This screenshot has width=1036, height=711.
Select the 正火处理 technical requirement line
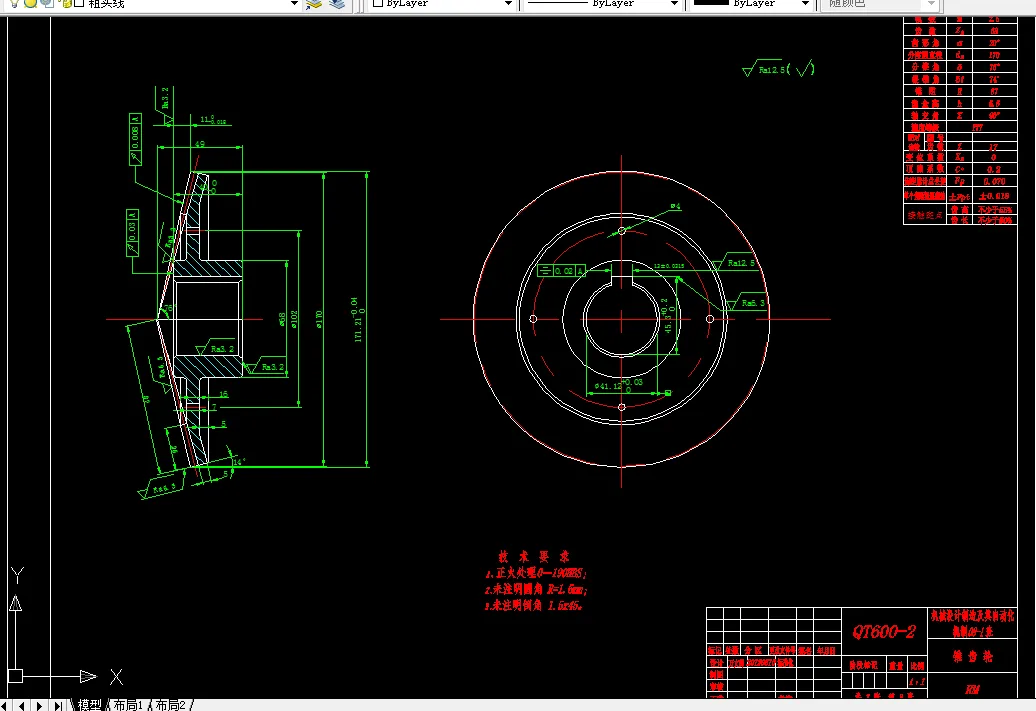click(x=536, y=574)
